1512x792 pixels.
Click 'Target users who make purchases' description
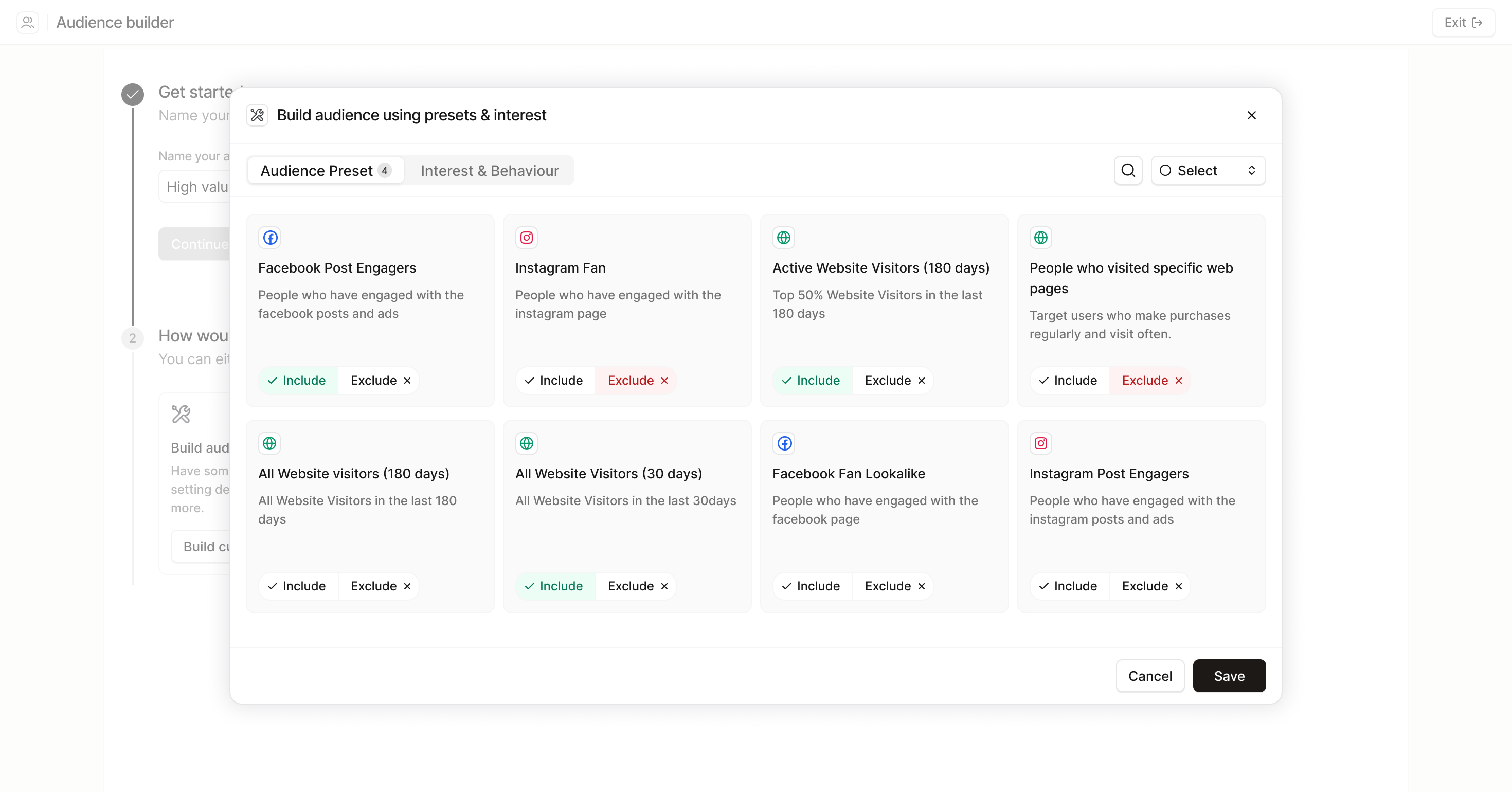1130,325
